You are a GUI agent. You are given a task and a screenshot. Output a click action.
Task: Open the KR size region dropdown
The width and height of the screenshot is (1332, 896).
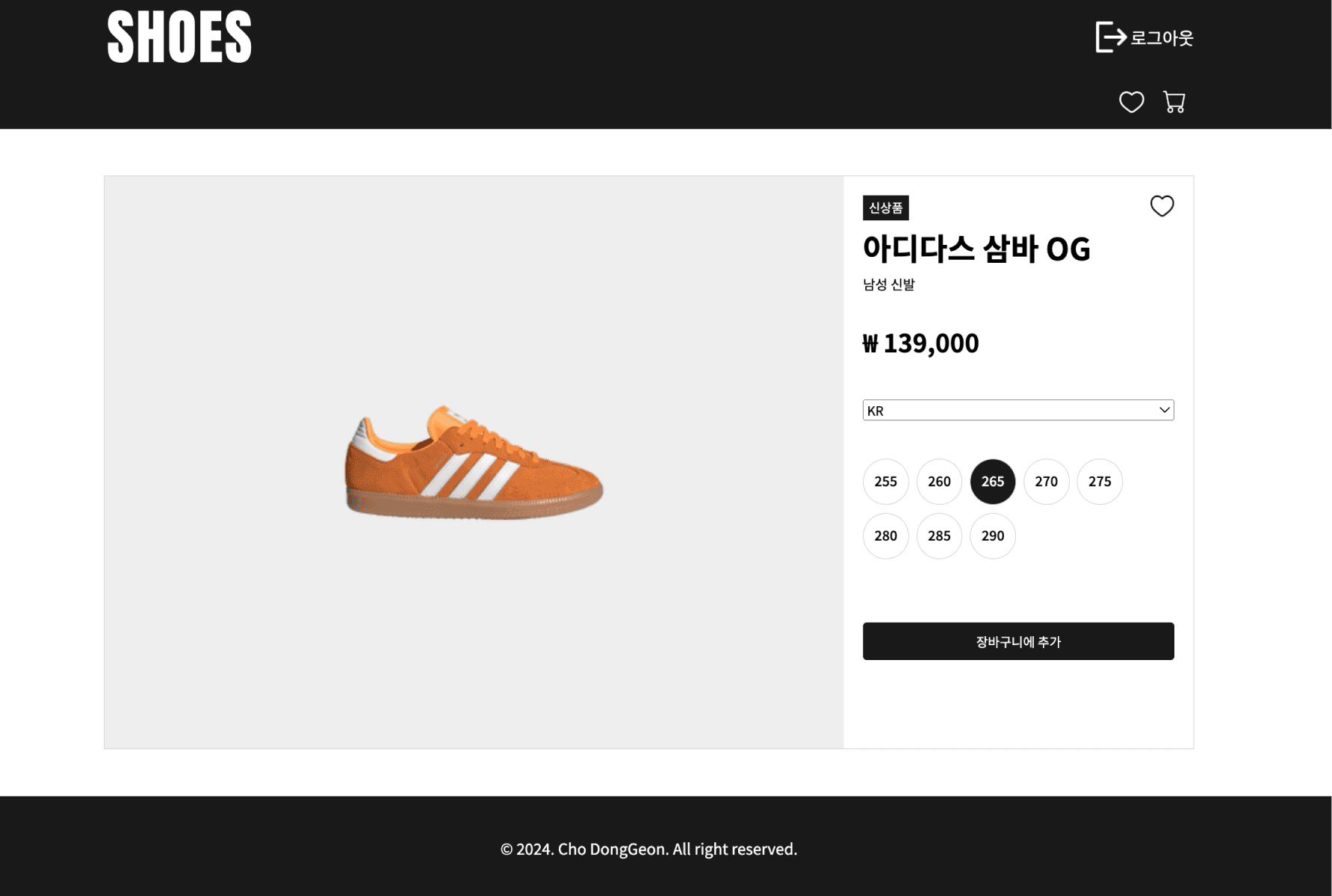coord(1018,410)
